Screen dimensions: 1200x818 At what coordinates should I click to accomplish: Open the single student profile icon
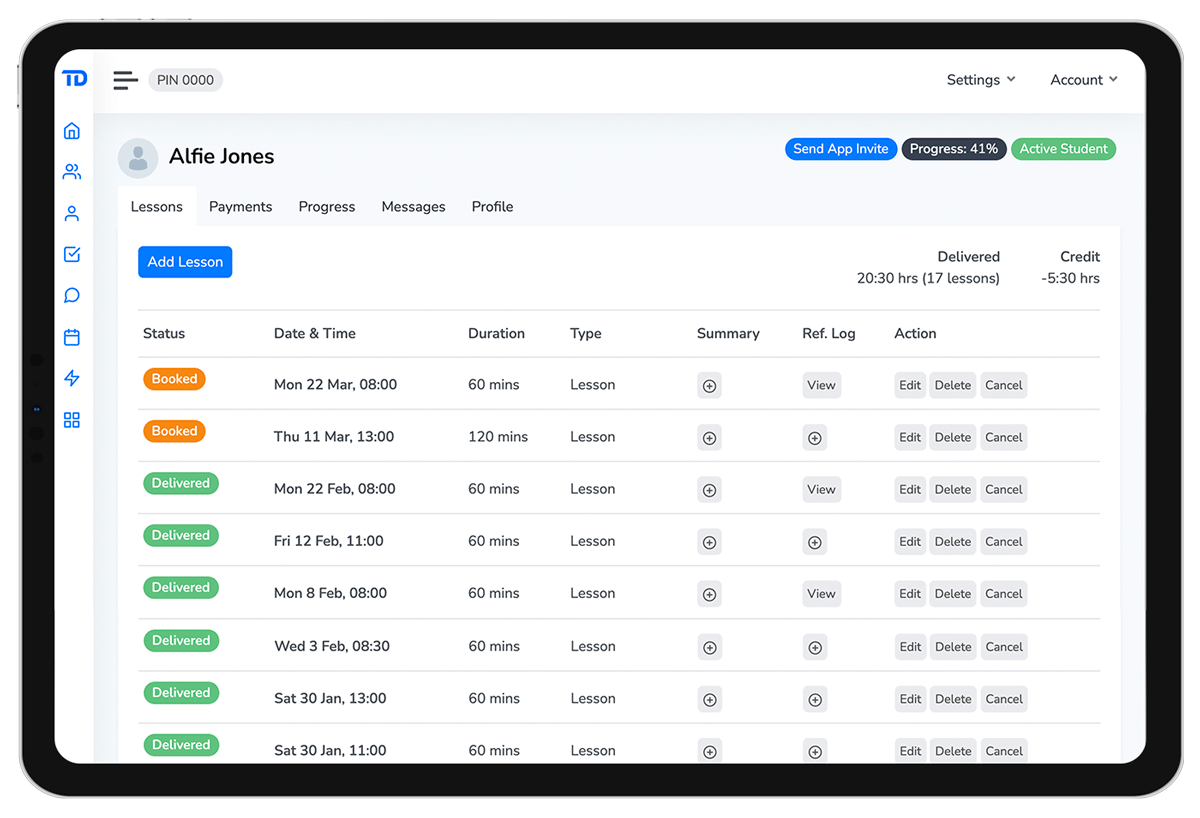(x=71, y=213)
